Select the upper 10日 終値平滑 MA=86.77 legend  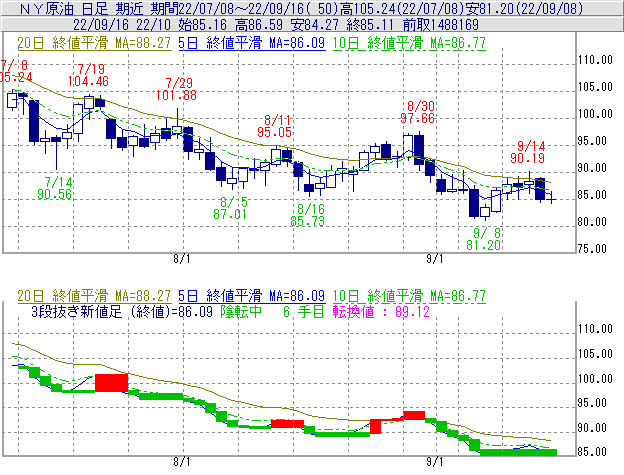coord(409,43)
